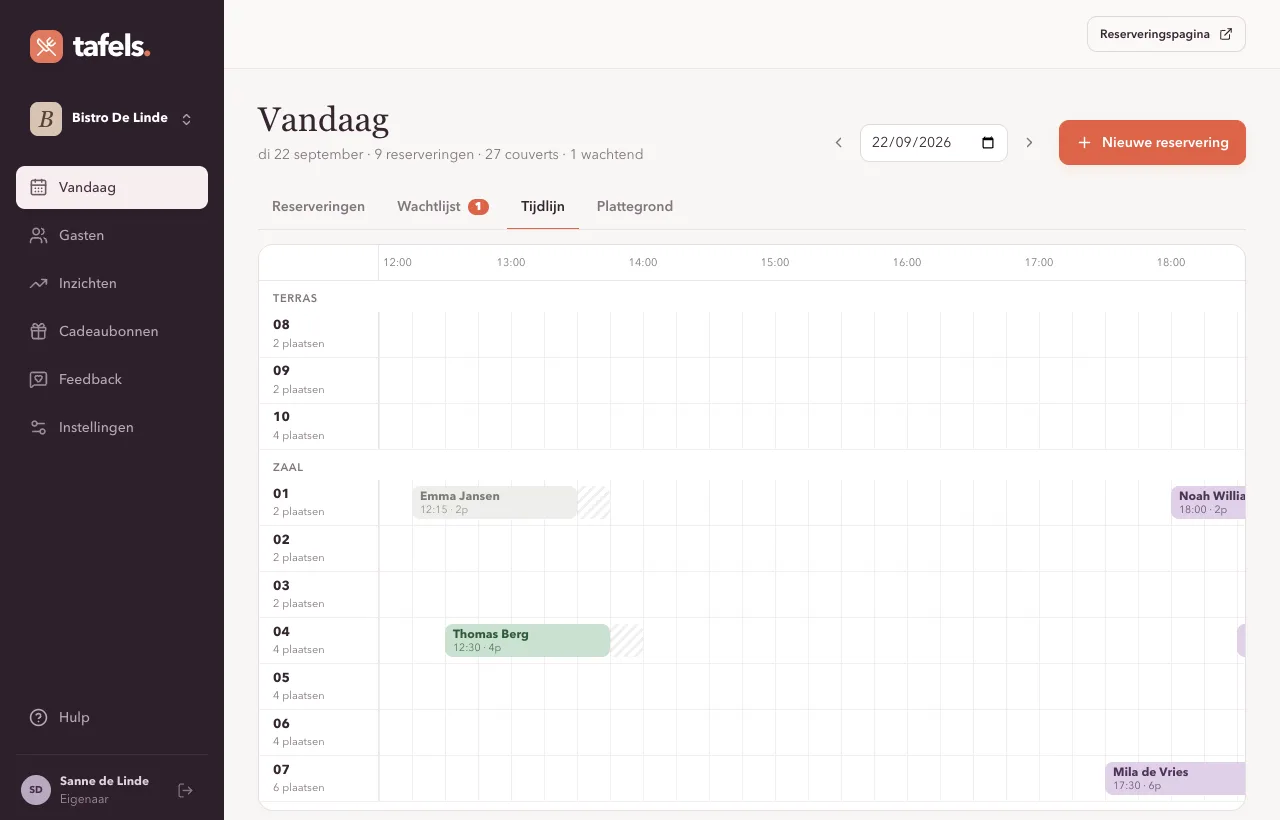Click the Bistro De Linde avatar letter B

click(46, 118)
